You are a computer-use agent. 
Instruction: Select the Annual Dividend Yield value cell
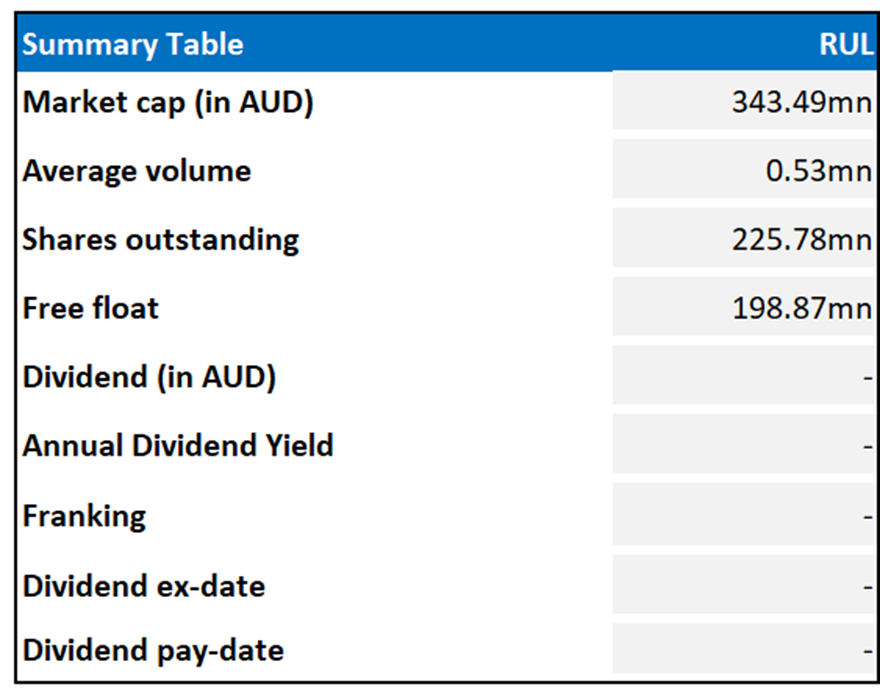pyautogui.click(x=744, y=445)
